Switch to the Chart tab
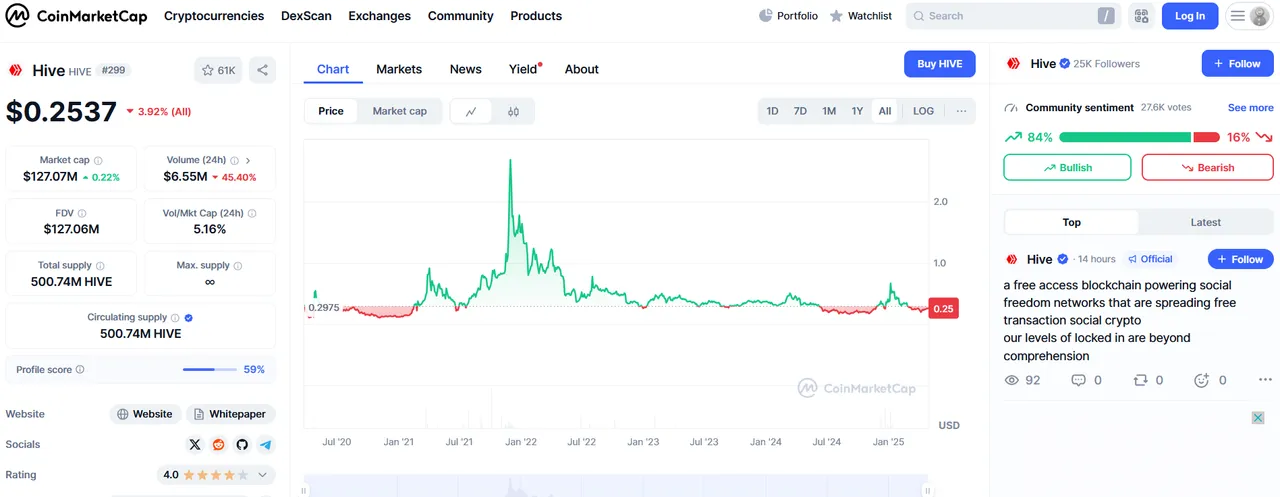The image size is (1280, 497). (333, 69)
